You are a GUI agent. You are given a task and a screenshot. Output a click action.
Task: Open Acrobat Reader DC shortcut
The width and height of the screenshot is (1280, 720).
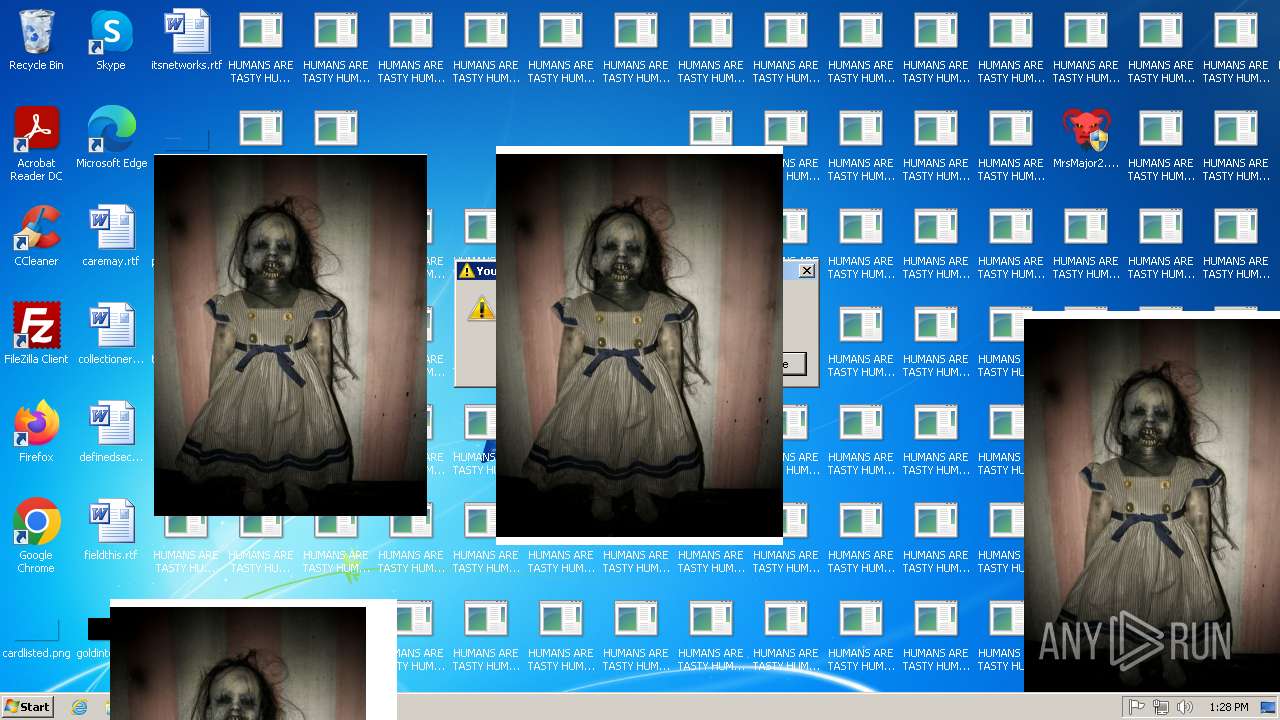(x=36, y=145)
